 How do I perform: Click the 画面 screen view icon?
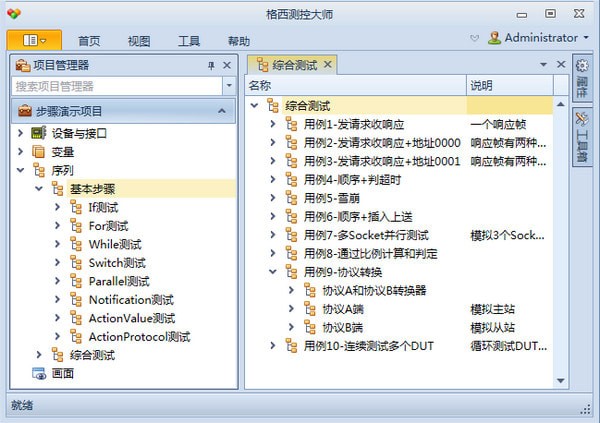(39, 373)
